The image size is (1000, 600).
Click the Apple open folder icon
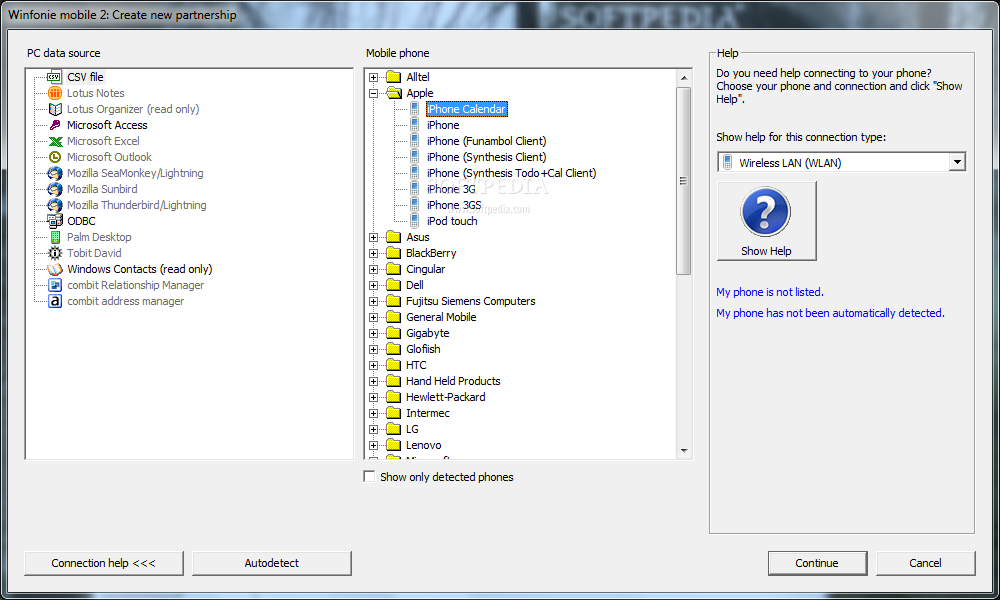393,93
